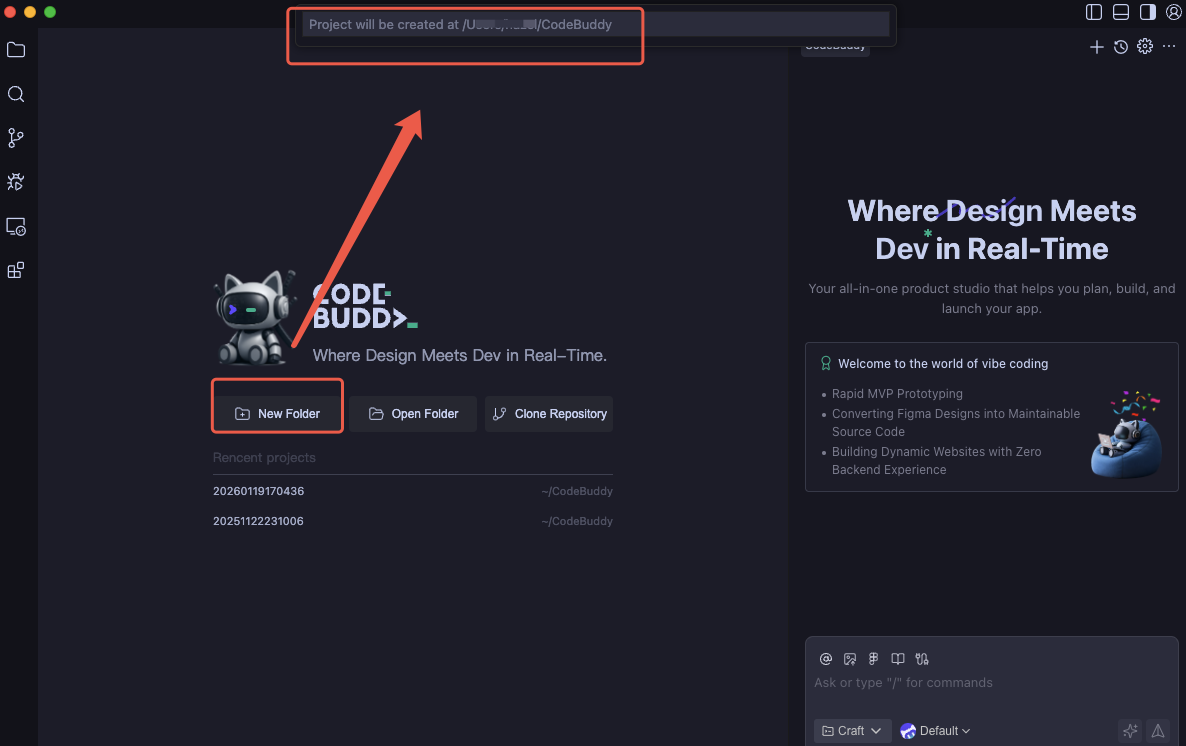This screenshot has height=746, width=1186.
Task: Open recent project 20260119170436
Action: (x=413, y=491)
